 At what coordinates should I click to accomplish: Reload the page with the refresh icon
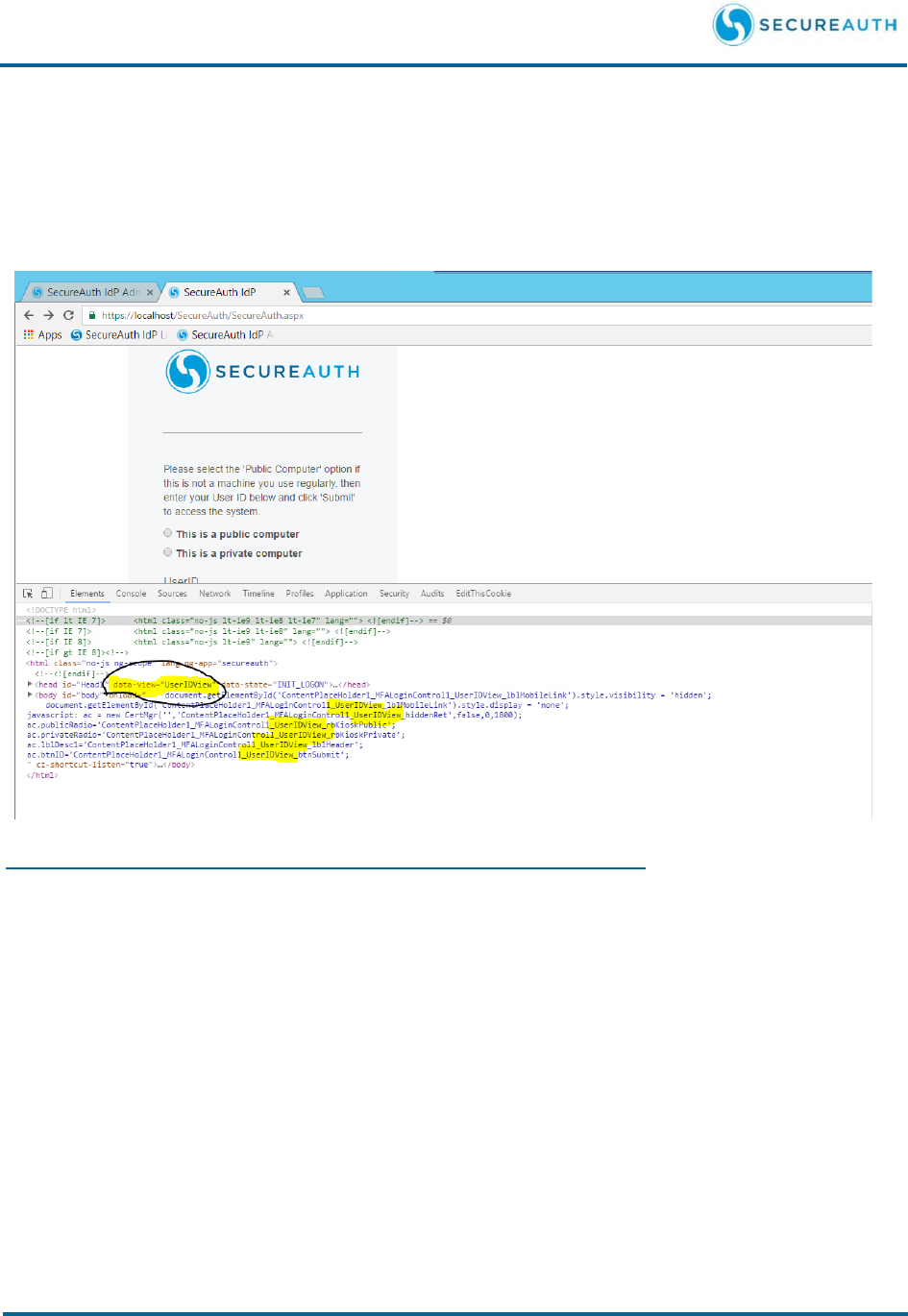pyautogui.click(x=68, y=315)
